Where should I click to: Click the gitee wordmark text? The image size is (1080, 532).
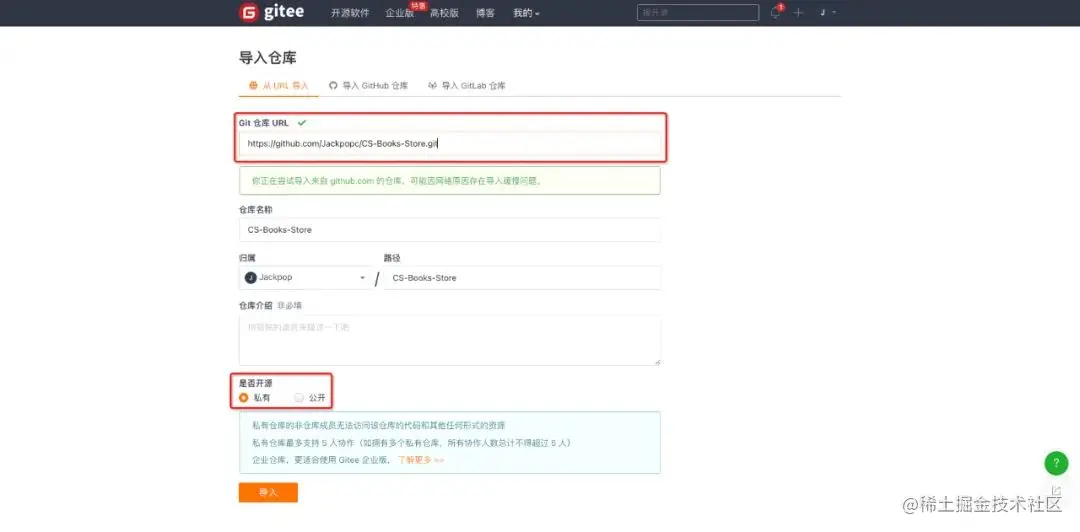pyautogui.click(x=284, y=12)
